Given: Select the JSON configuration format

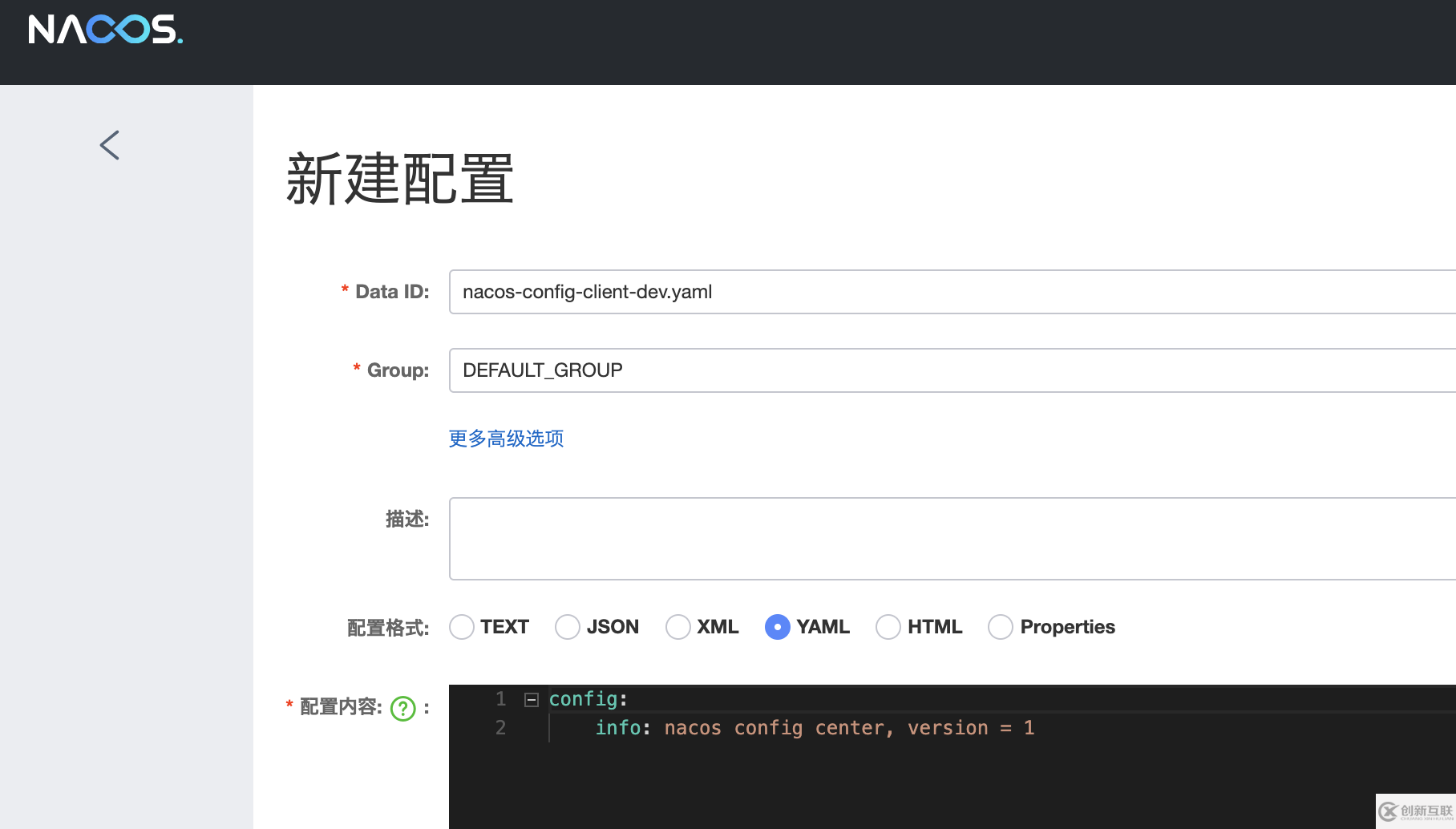Looking at the screenshot, I should coord(568,626).
